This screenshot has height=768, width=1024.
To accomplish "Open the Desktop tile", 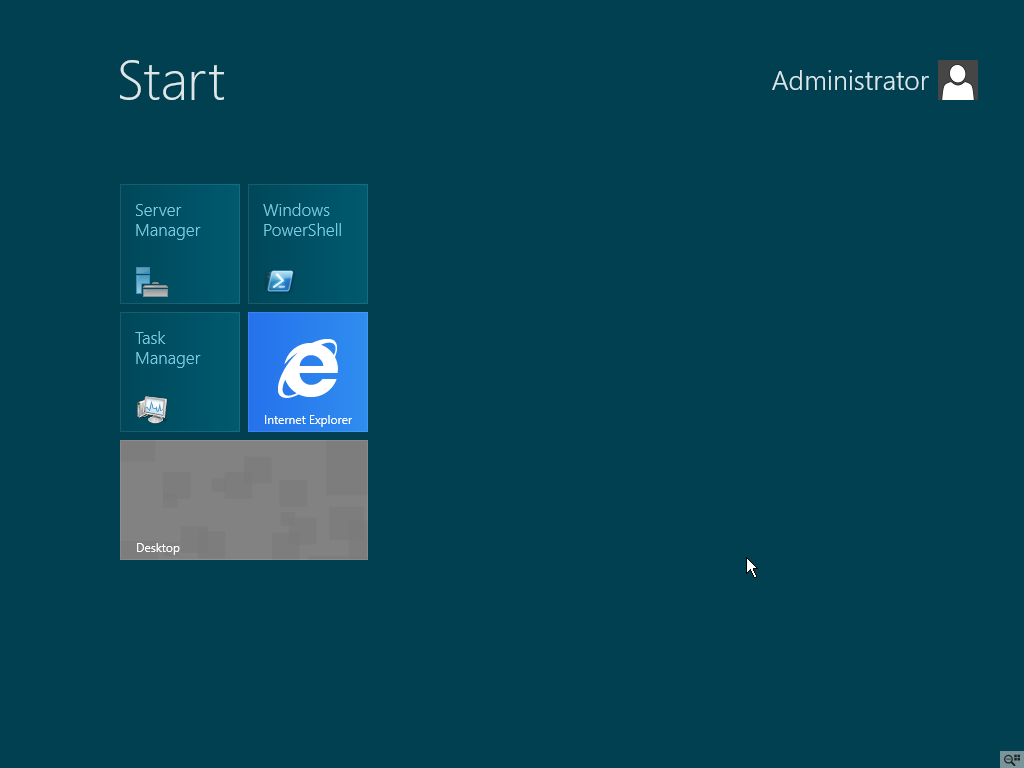I will coord(244,500).
